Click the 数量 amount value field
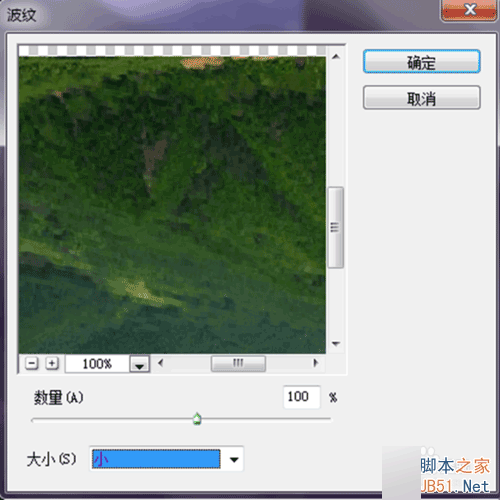500x500 pixels. coord(302,397)
